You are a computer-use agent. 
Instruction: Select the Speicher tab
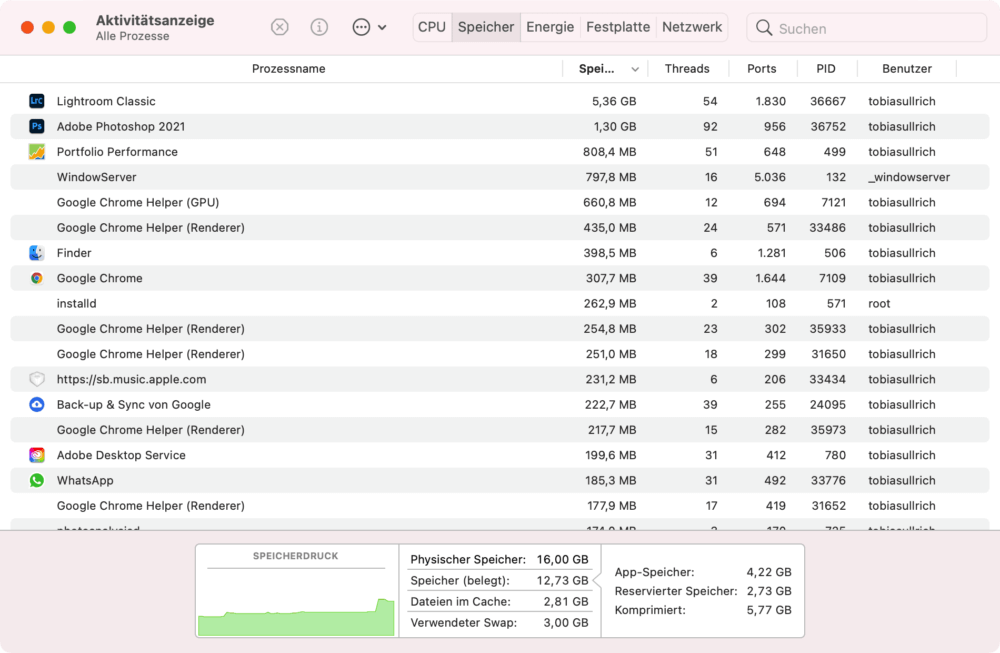486,27
